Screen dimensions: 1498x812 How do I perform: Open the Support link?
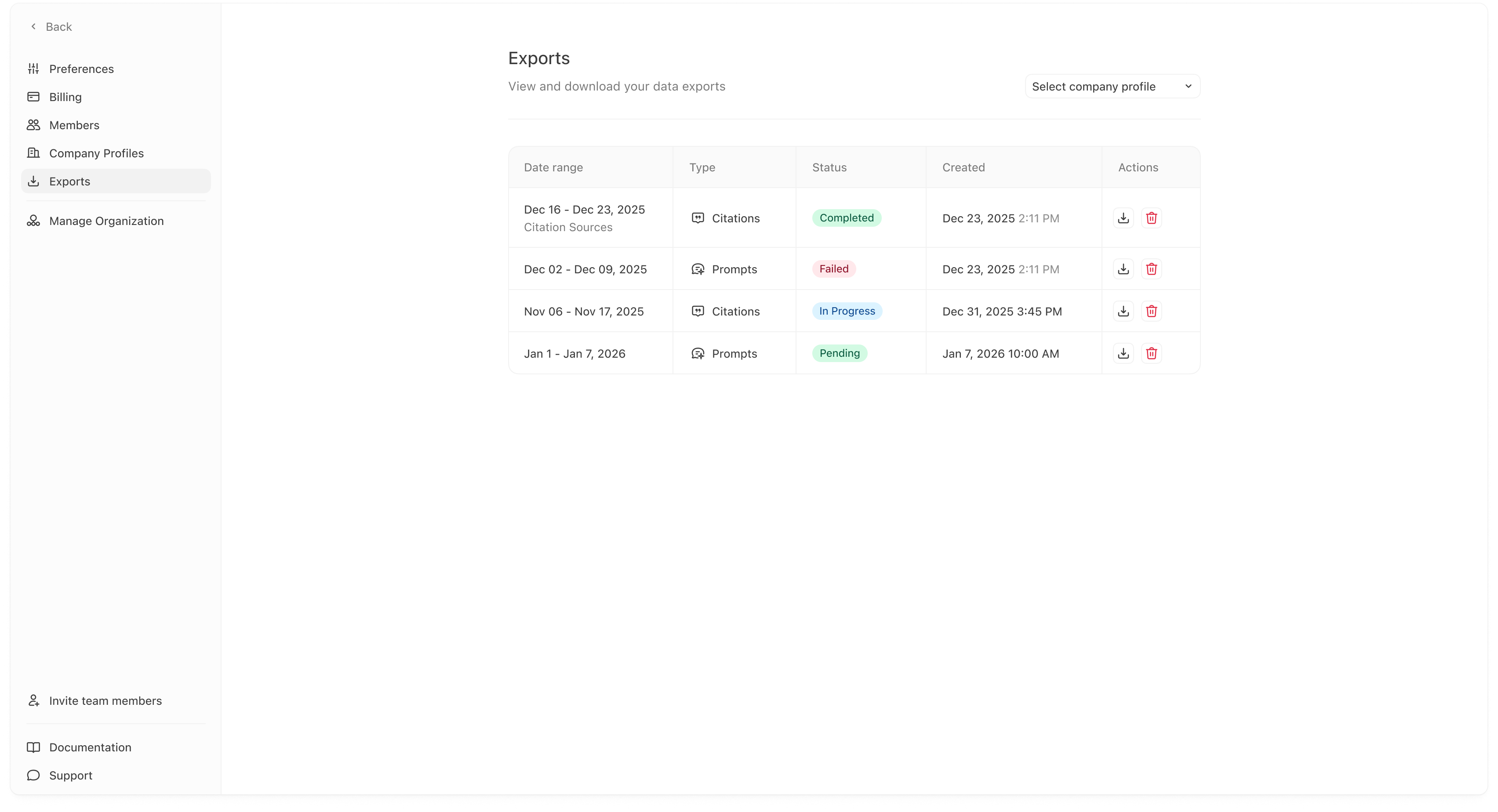coord(70,776)
